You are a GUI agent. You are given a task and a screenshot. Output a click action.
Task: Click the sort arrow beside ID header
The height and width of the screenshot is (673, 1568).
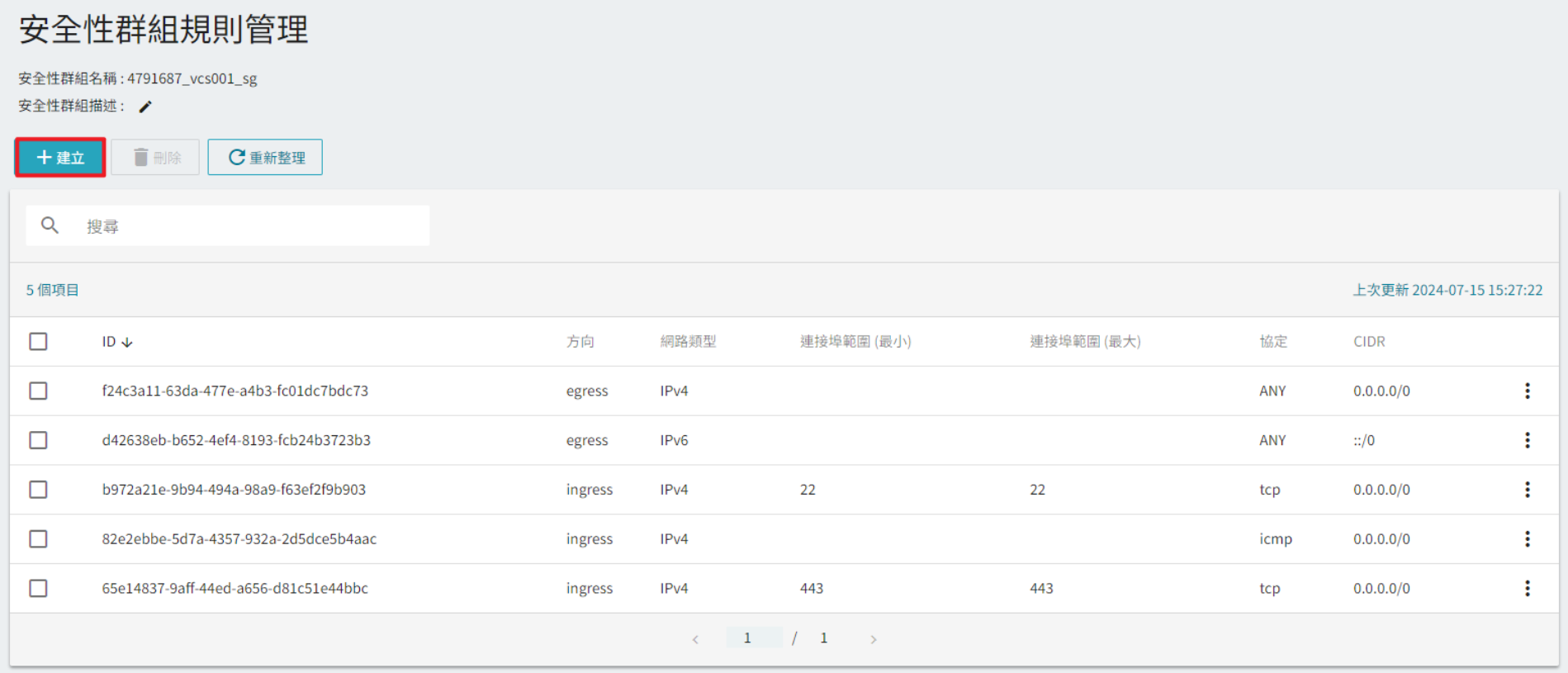point(127,342)
